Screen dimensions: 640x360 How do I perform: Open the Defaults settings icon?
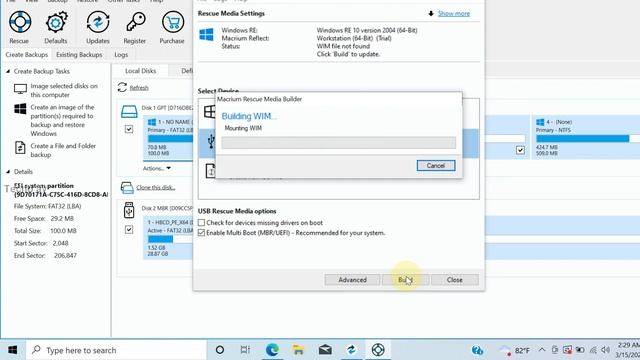56,27
